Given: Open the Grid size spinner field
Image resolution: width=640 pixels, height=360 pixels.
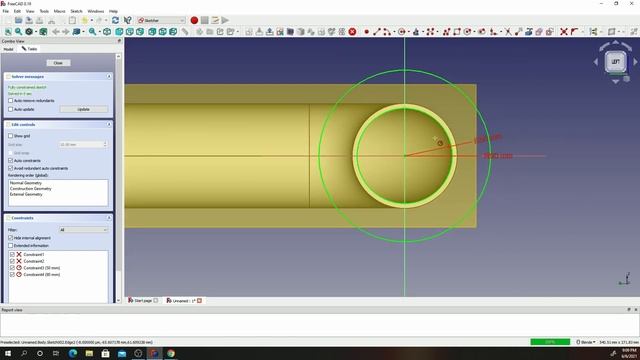Looking at the screenshot, I should pos(84,144).
